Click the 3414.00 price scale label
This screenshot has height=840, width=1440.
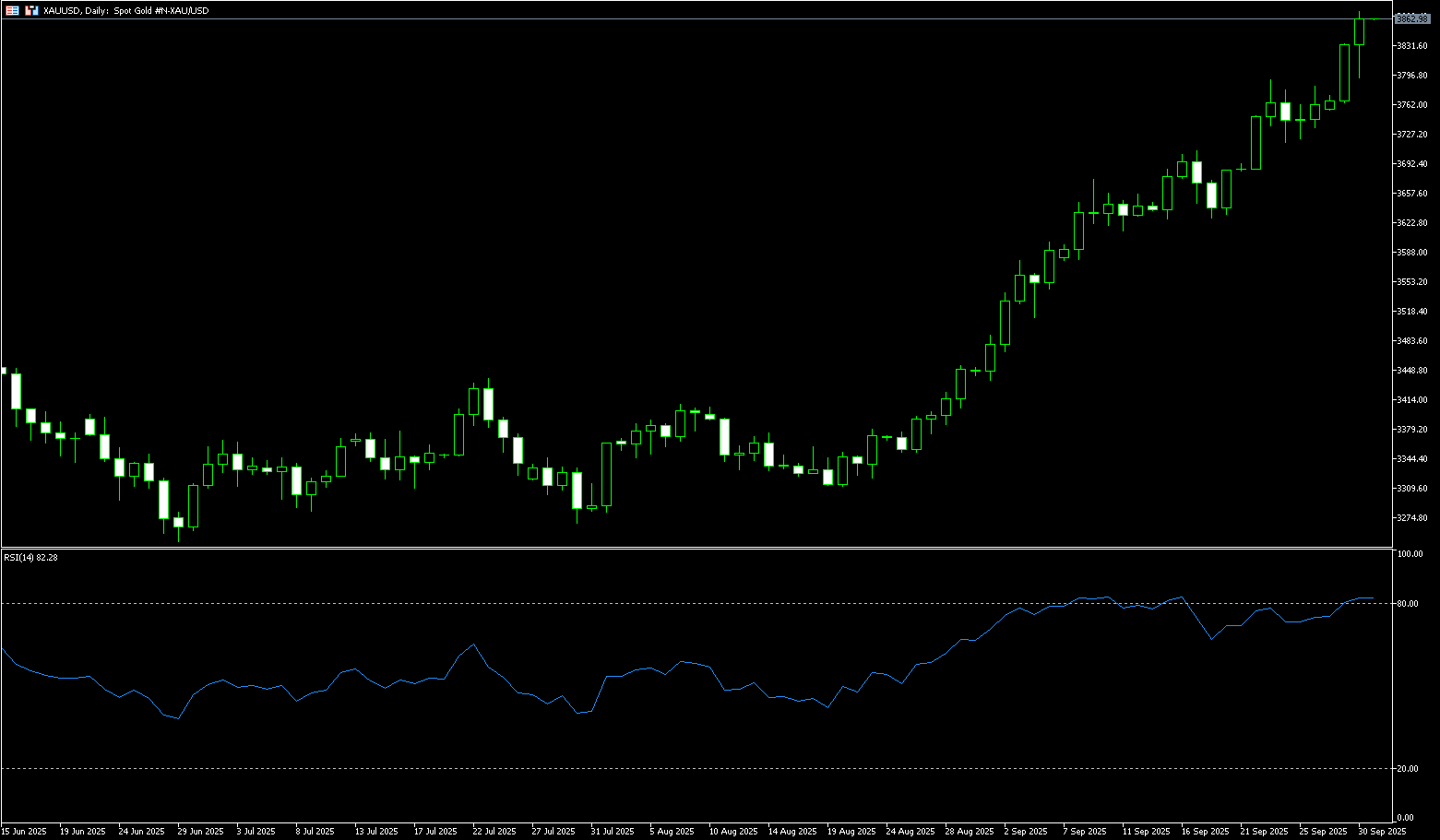1411,400
